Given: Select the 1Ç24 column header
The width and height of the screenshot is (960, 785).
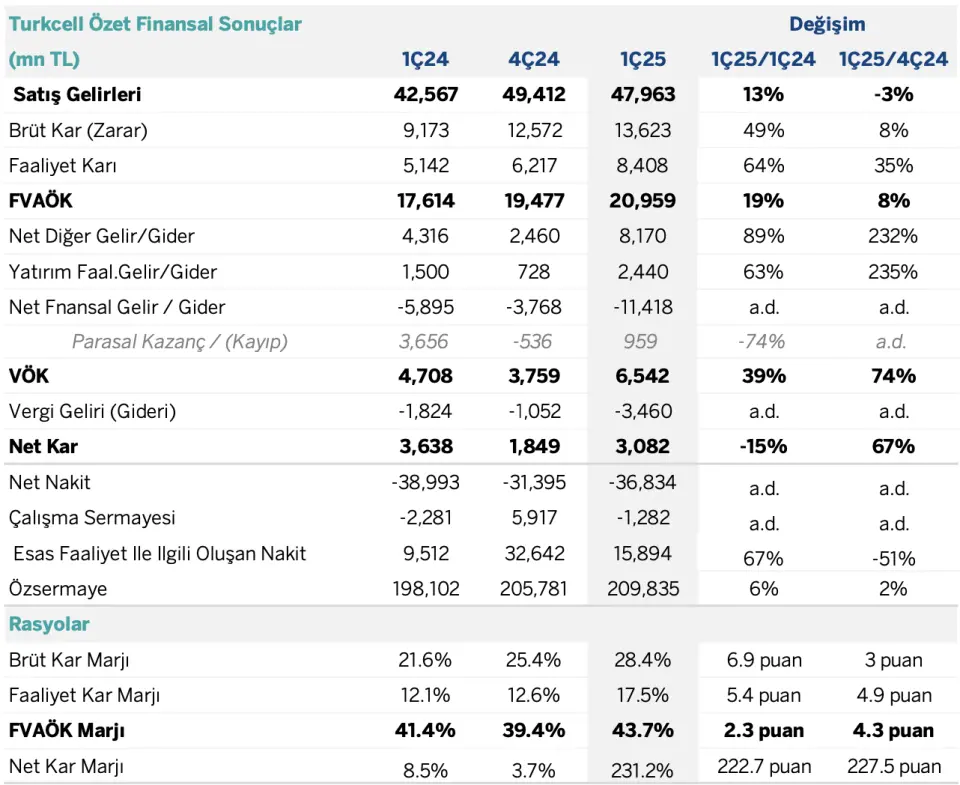Looking at the screenshot, I should click(425, 59).
